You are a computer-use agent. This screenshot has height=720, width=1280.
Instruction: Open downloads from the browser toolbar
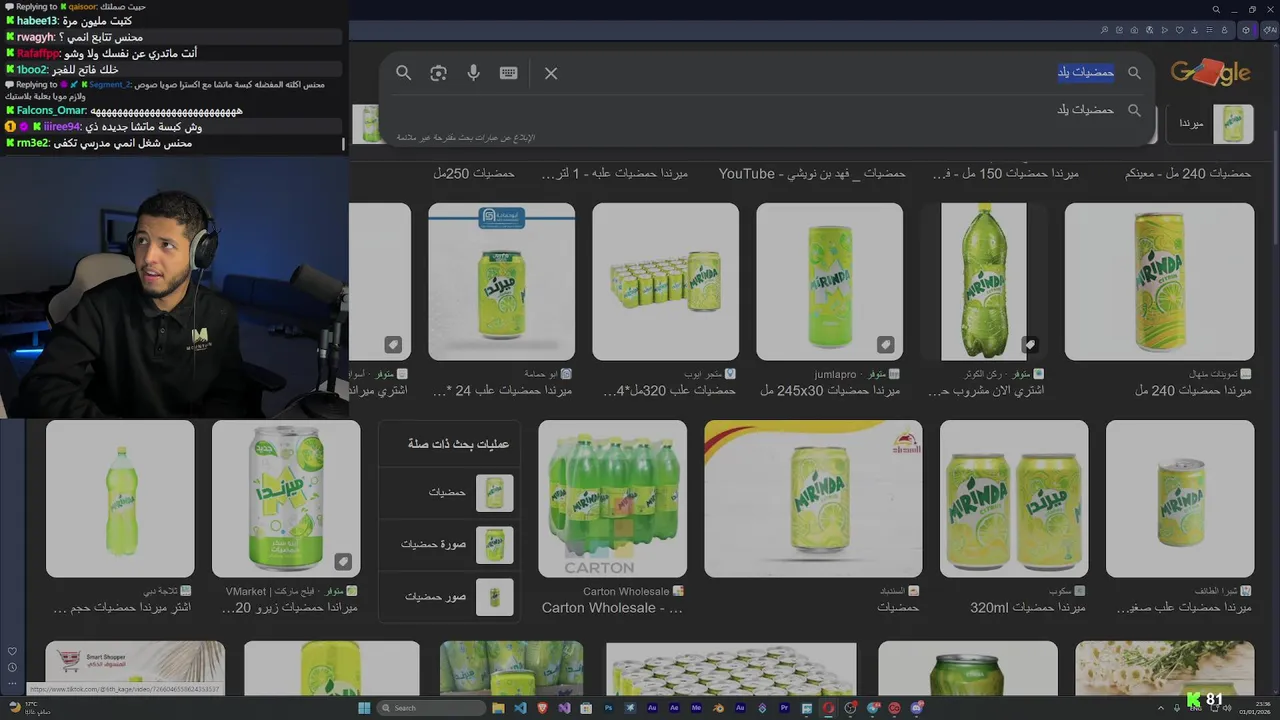coord(1194,31)
